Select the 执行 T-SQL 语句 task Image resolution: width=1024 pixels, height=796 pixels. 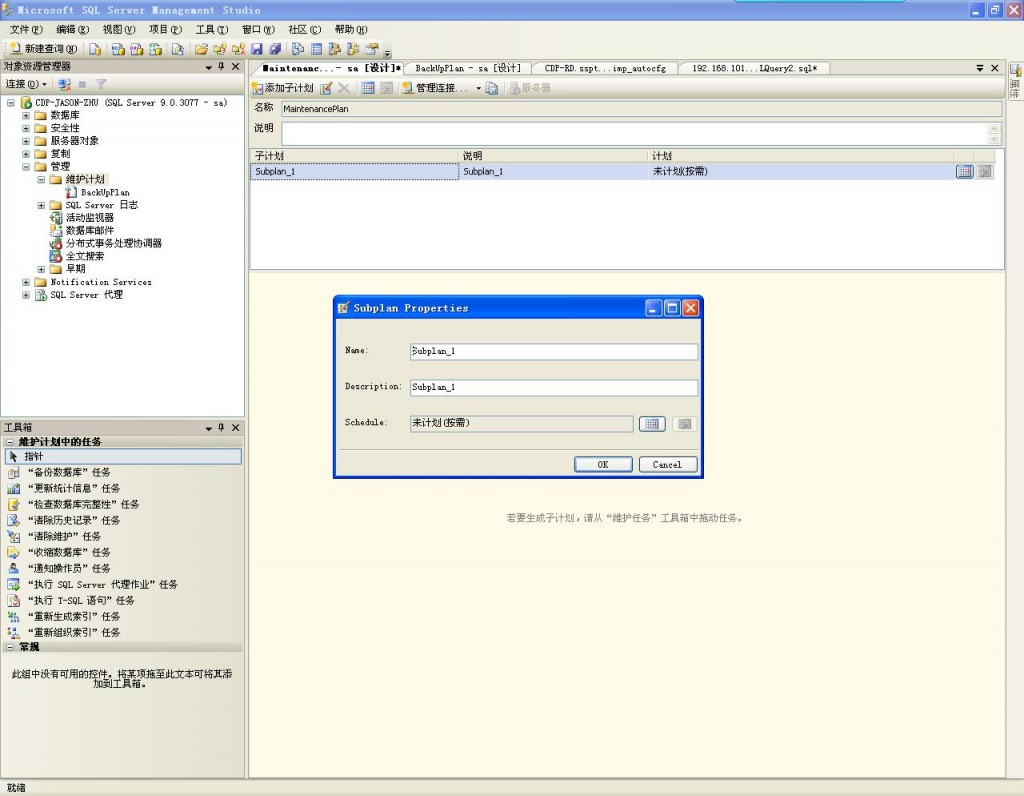pos(80,600)
